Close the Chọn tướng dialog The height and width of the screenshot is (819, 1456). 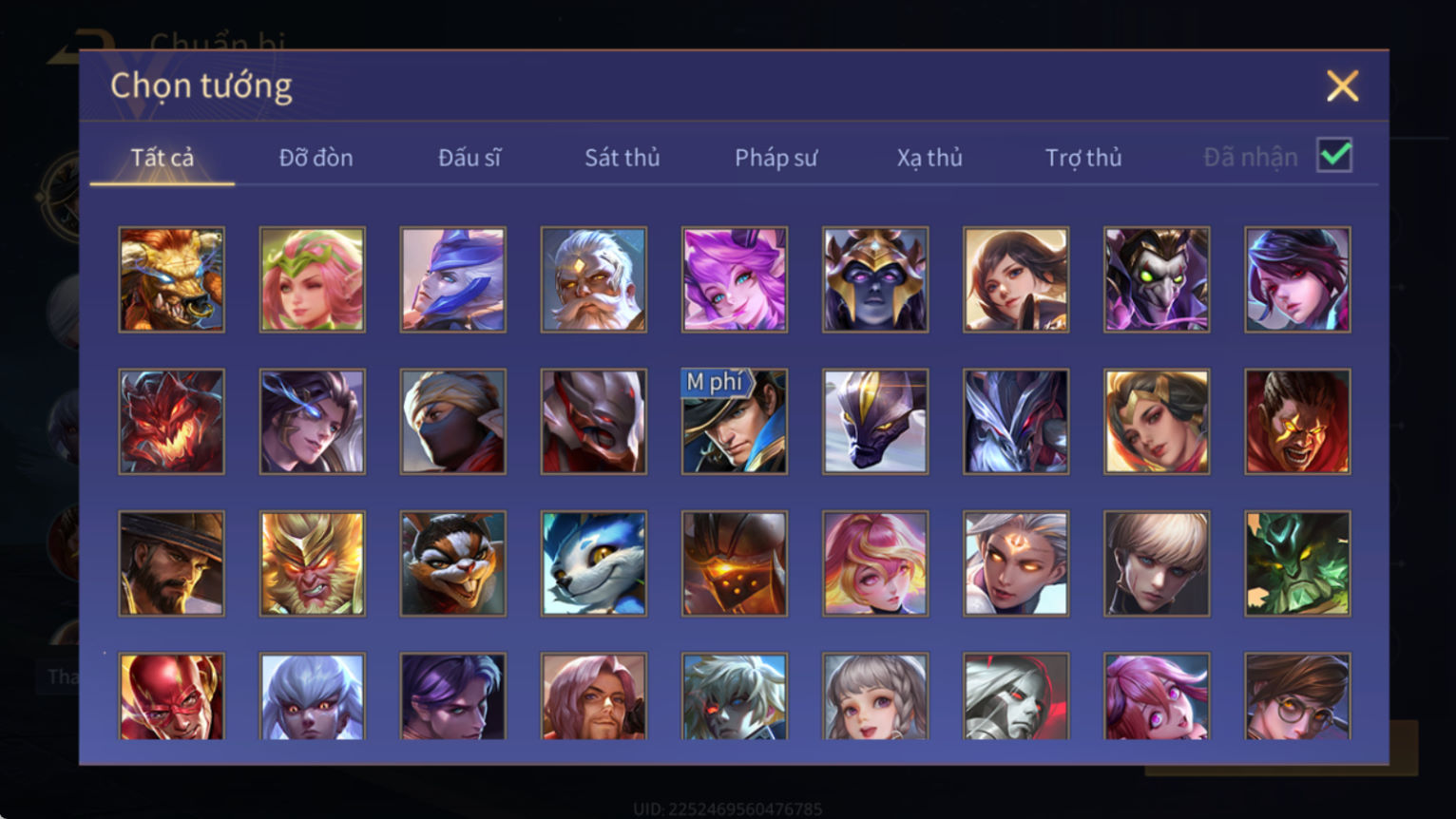pos(1342,86)
